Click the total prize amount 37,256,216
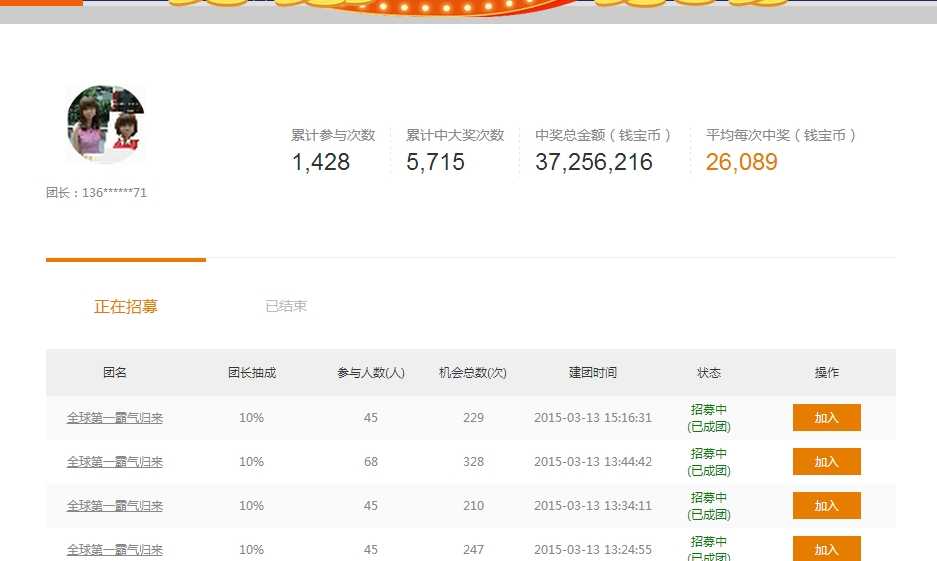Image resolution: width=937 pixels, height=561 pixels. (594, 162)
